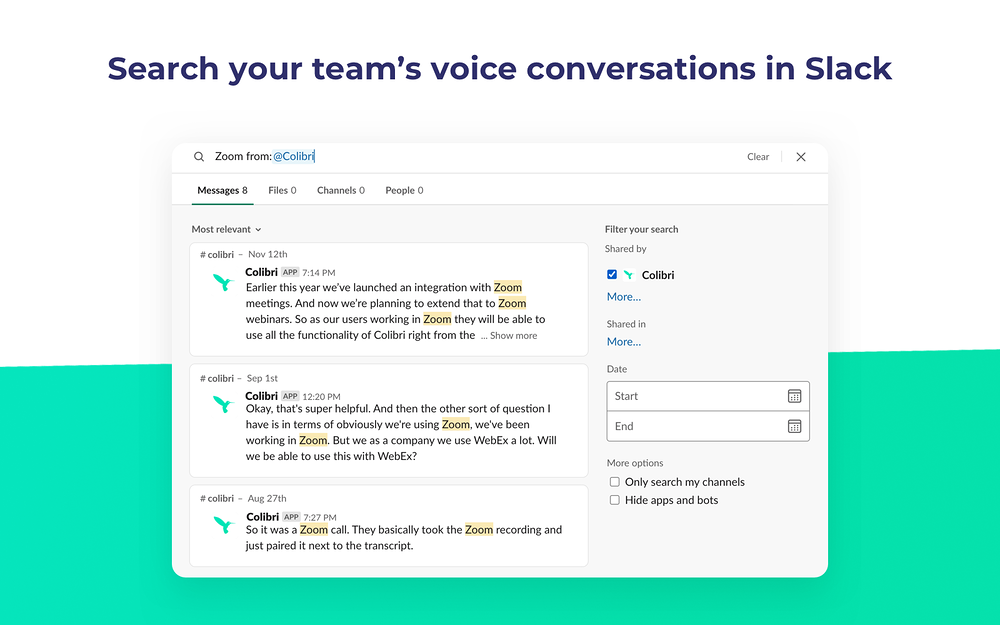Click the Start date field
Image resolution: width=1000 pixels, height=625 pixels.
click(x=708, y=396)
